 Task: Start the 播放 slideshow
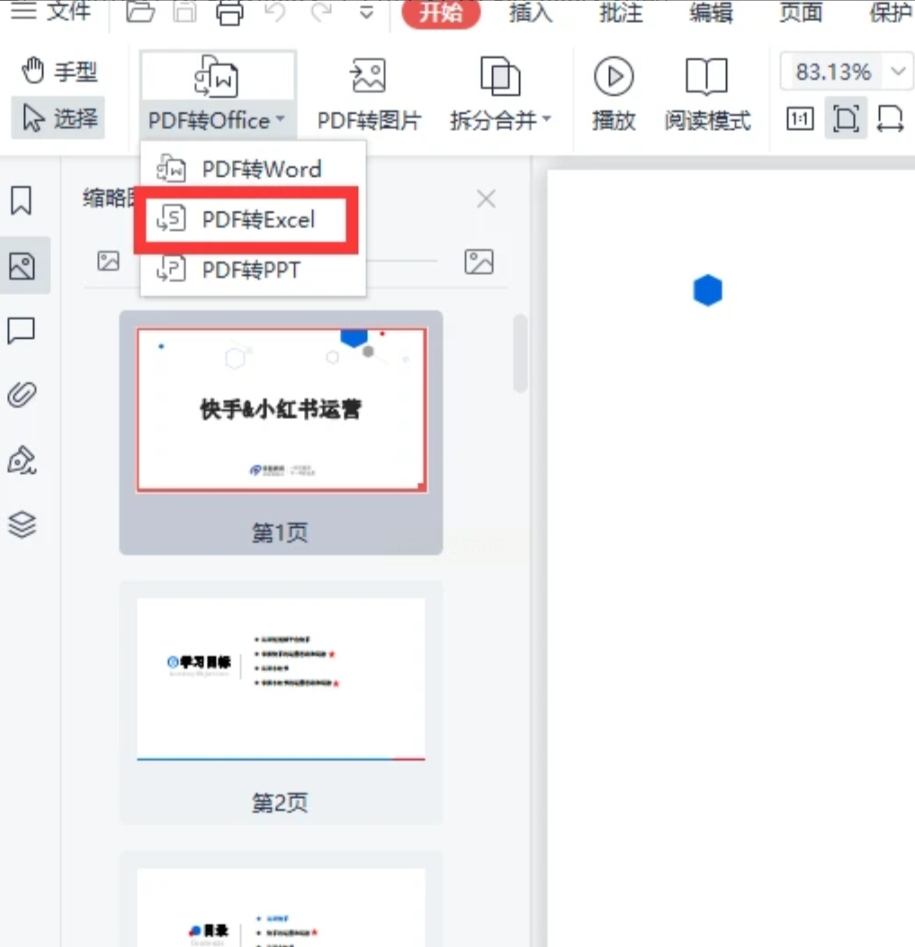614,95
